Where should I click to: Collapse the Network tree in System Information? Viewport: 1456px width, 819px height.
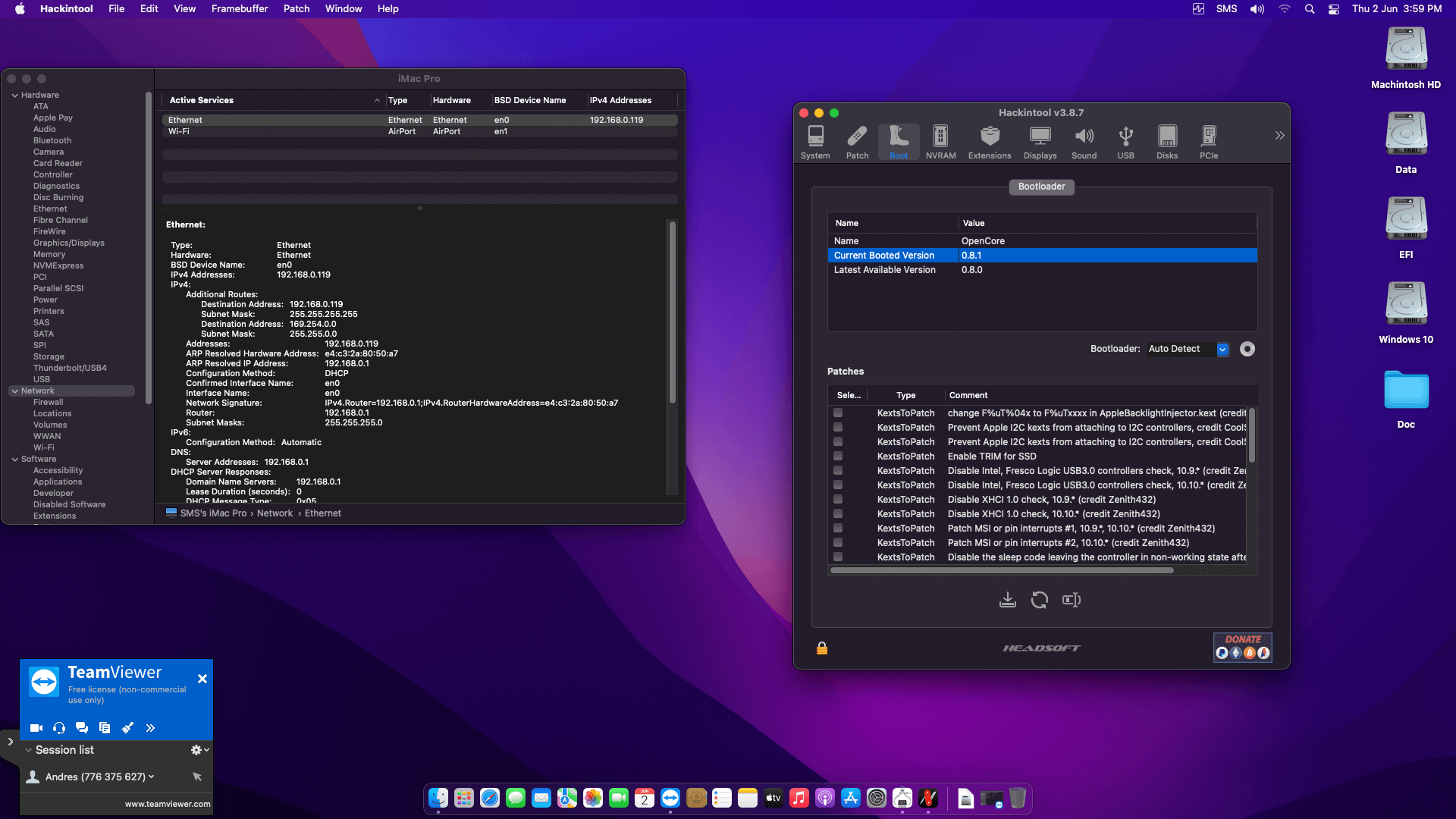(x=15, y=391)
